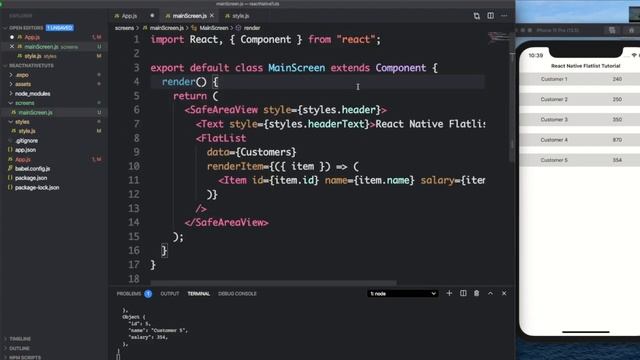
Task: Place cursor on 'MainScreen' class name in code
Action: tap(296, 67)
